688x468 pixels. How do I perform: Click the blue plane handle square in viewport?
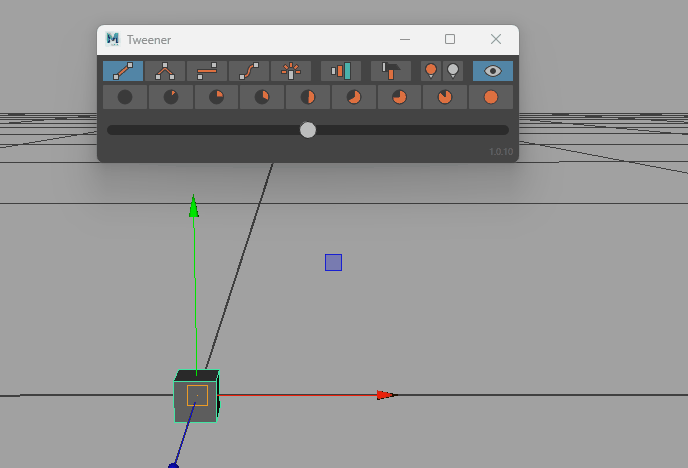(x=333, y=262)
